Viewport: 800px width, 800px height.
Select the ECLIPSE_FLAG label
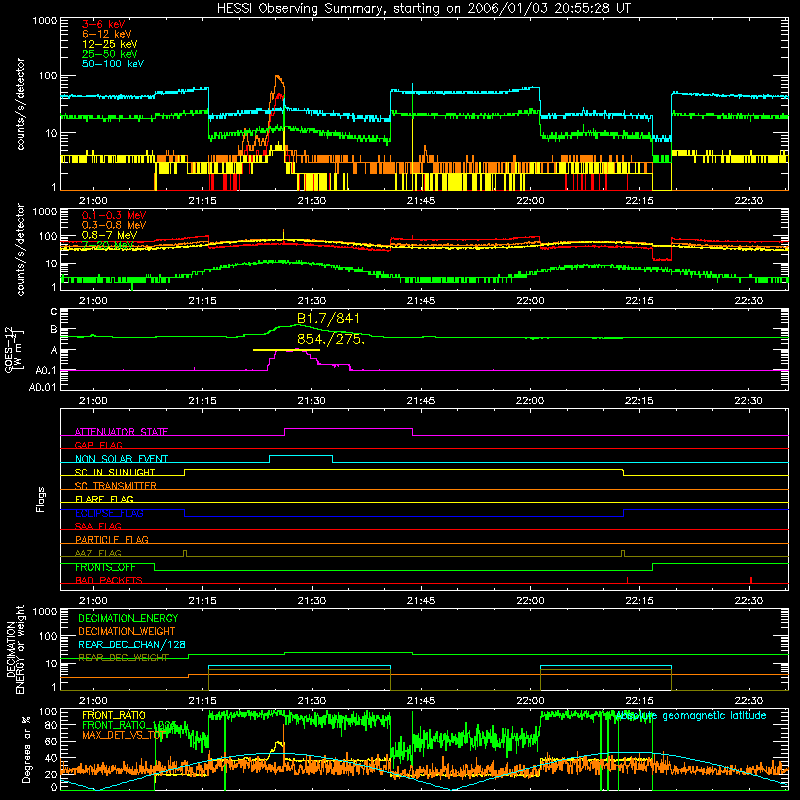click(109, 513)
